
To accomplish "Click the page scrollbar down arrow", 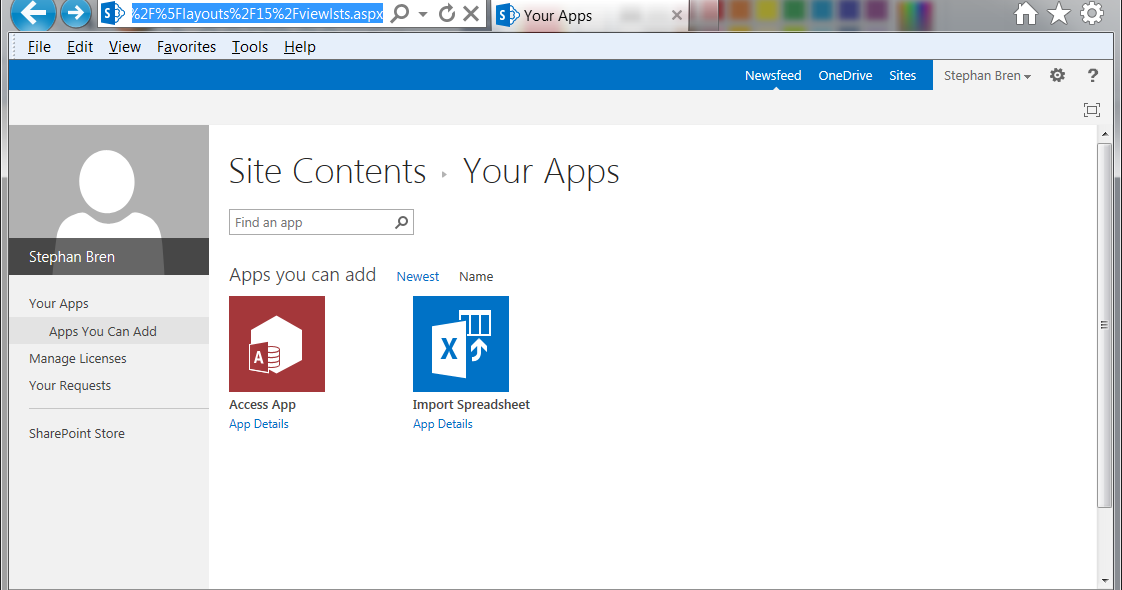I will 1105,581.
